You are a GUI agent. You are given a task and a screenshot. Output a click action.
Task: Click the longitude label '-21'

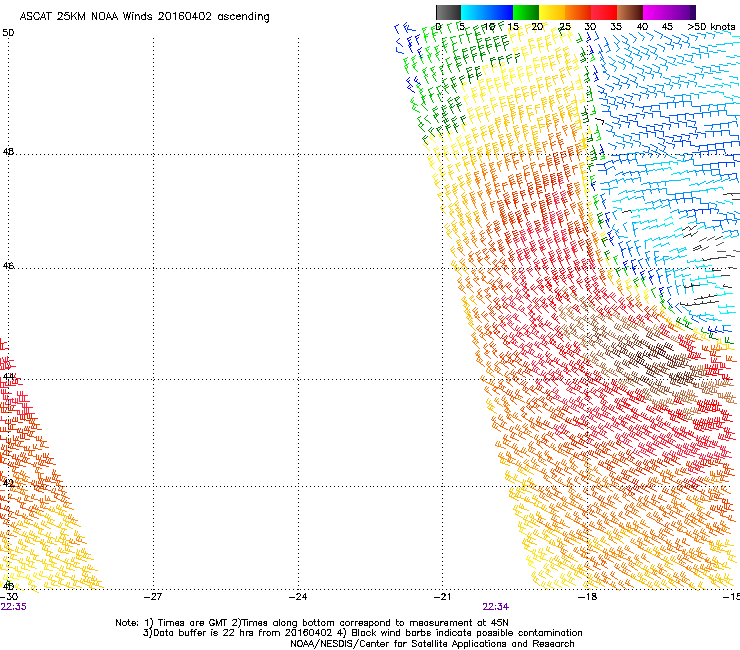[x=443, y=597]
